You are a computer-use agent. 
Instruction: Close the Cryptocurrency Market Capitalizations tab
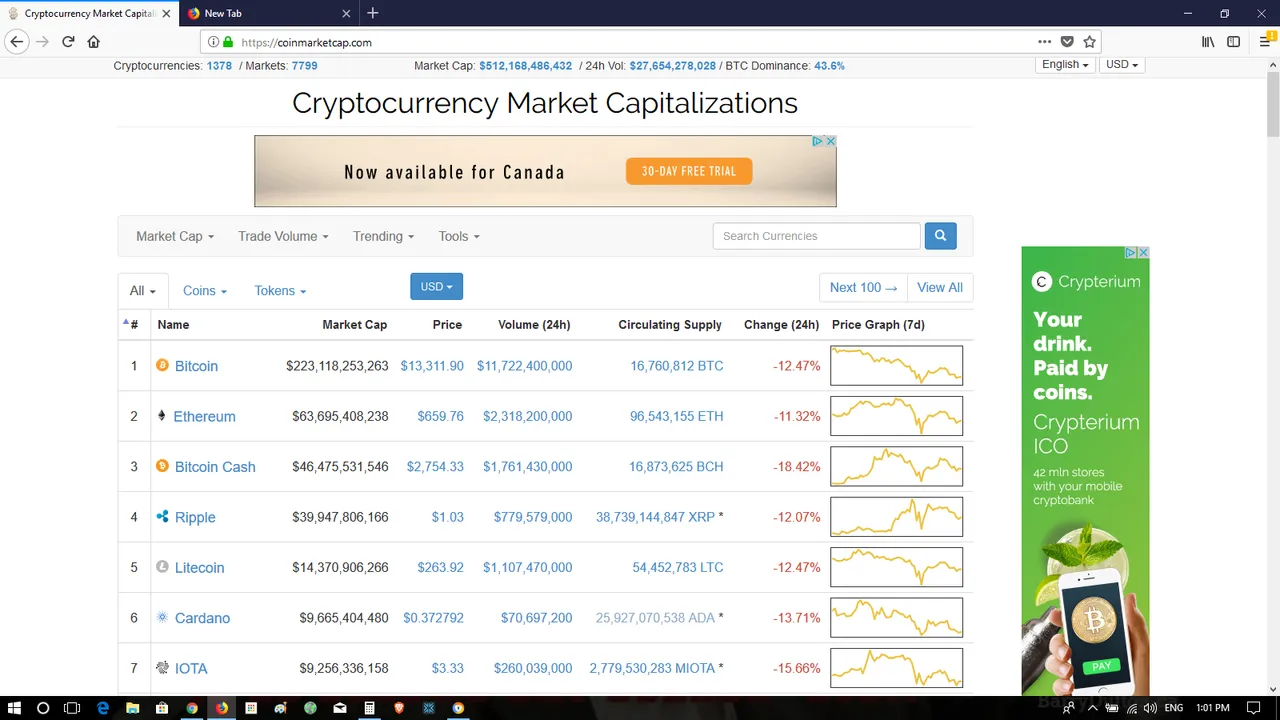pos(166,14)
